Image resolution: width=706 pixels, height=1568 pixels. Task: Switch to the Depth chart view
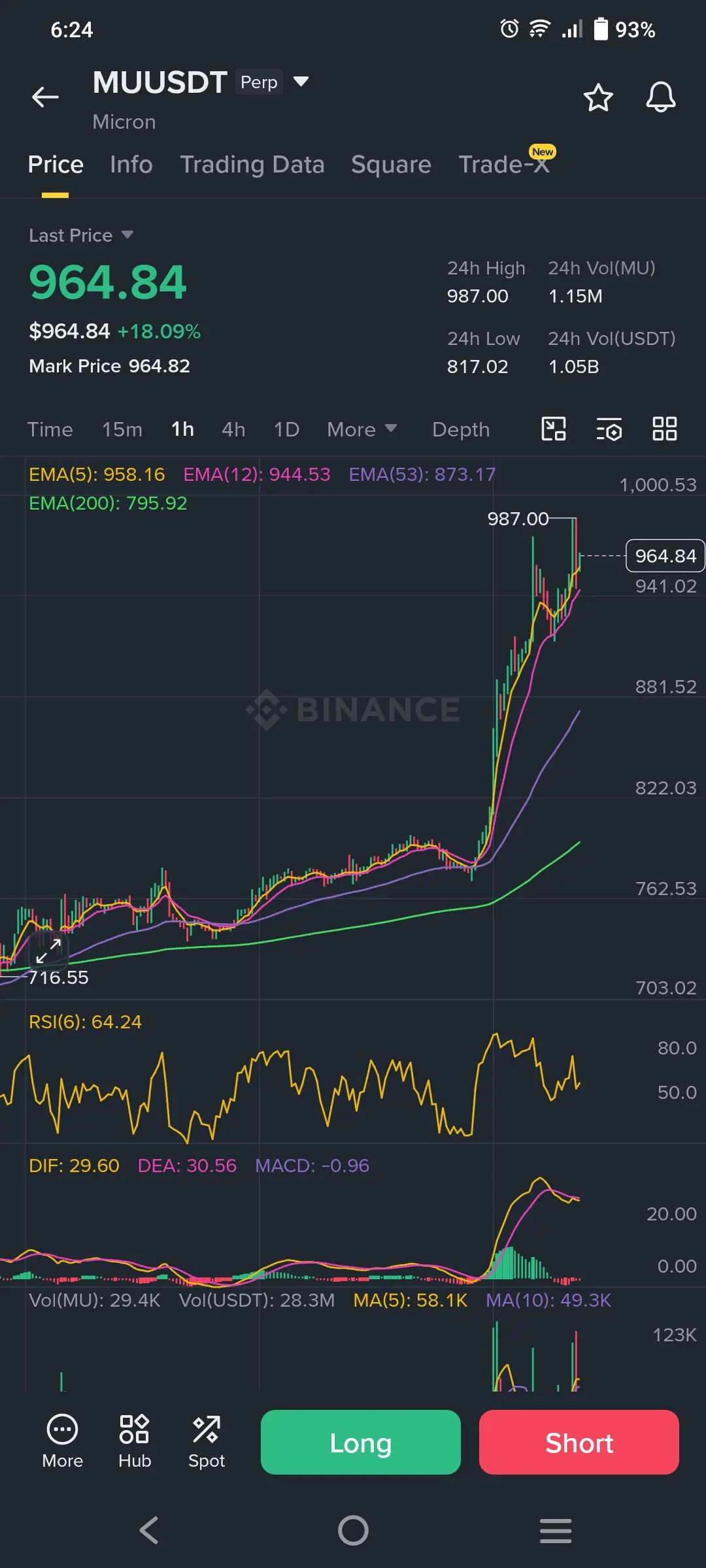(461, 429)
